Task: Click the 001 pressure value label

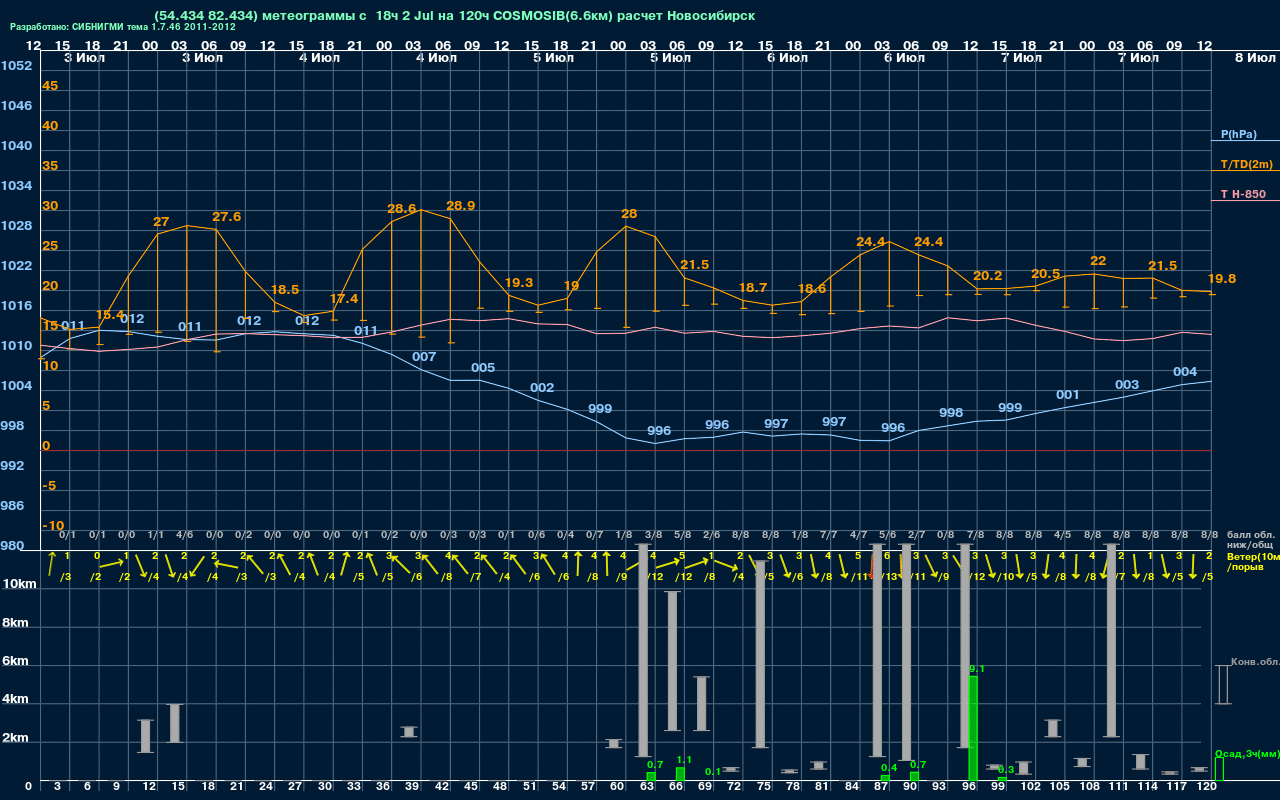Action: point(1068,394)
